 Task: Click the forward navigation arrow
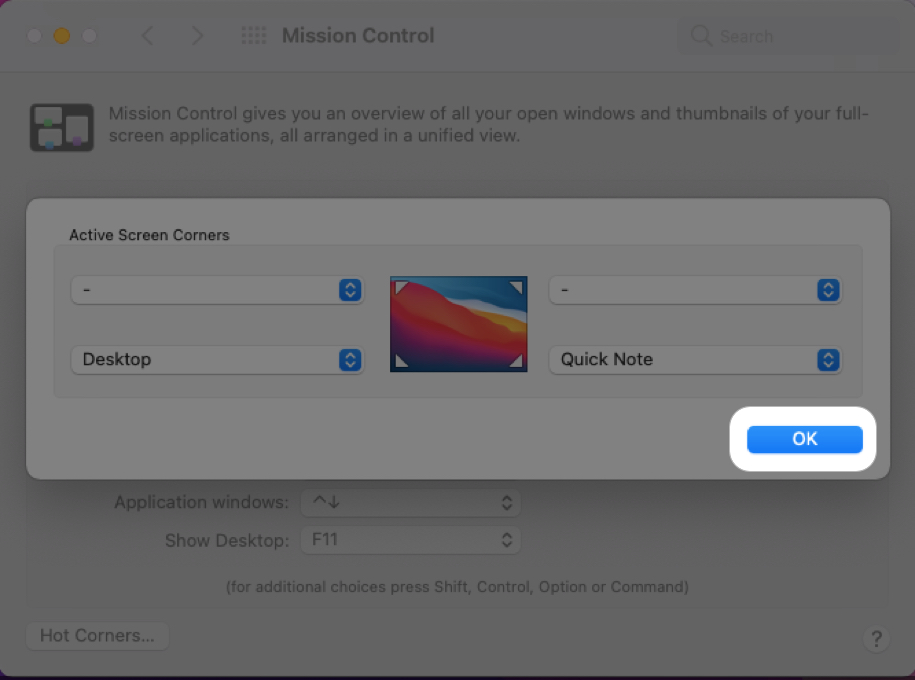pyautogui.click(x=197, y=36)
